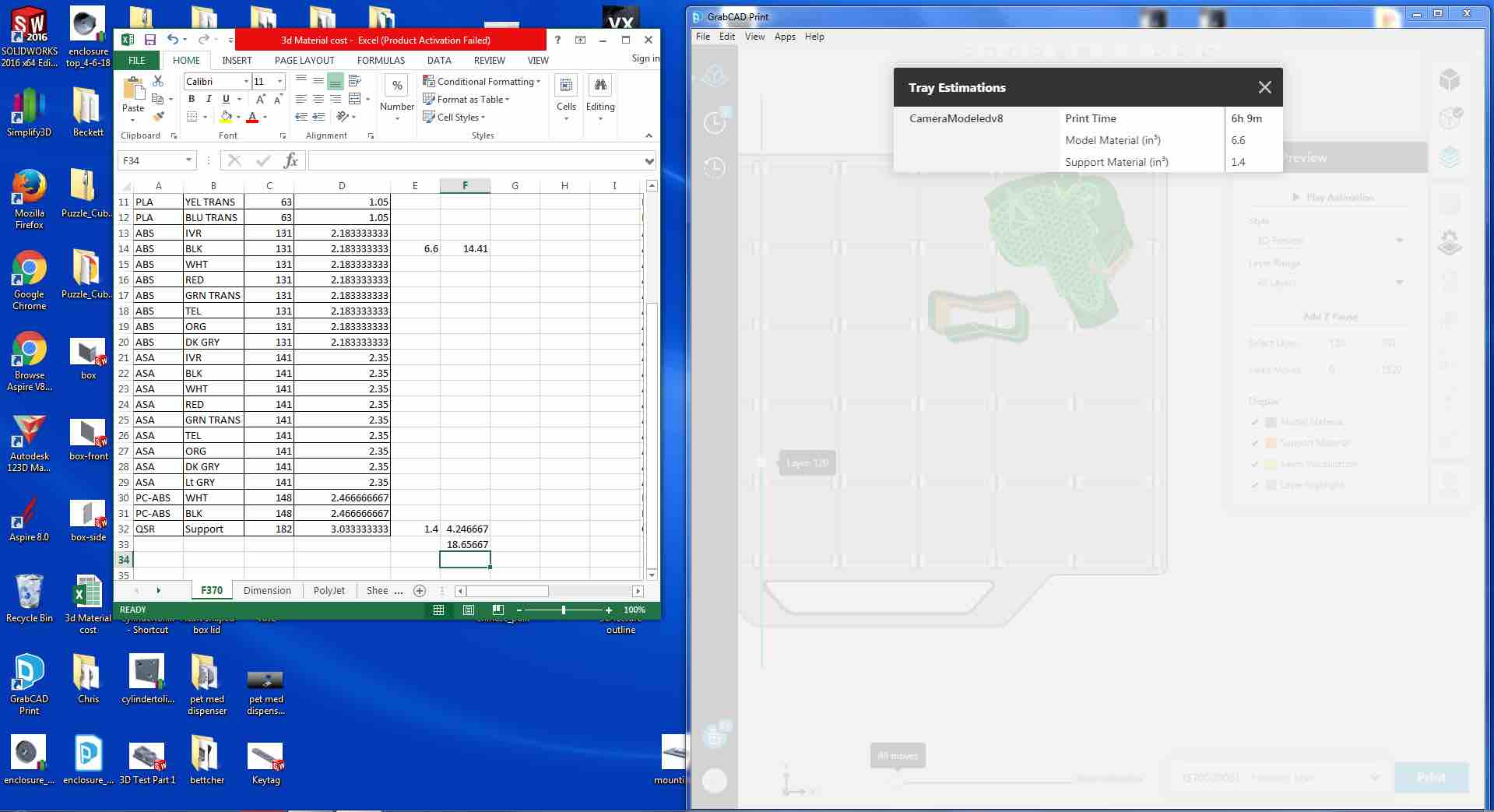Viewport: 1494px width, 812px height.
Task: Decrease cell indent
Action: (x=301, y=117)
